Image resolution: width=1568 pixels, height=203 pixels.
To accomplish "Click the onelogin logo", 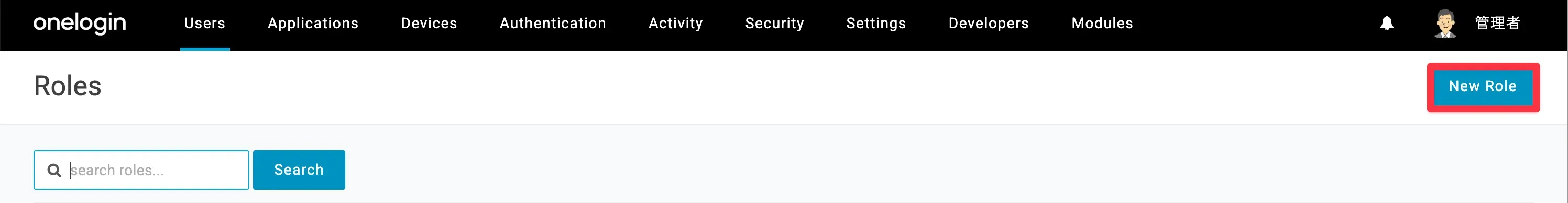I will pos(80,23).
